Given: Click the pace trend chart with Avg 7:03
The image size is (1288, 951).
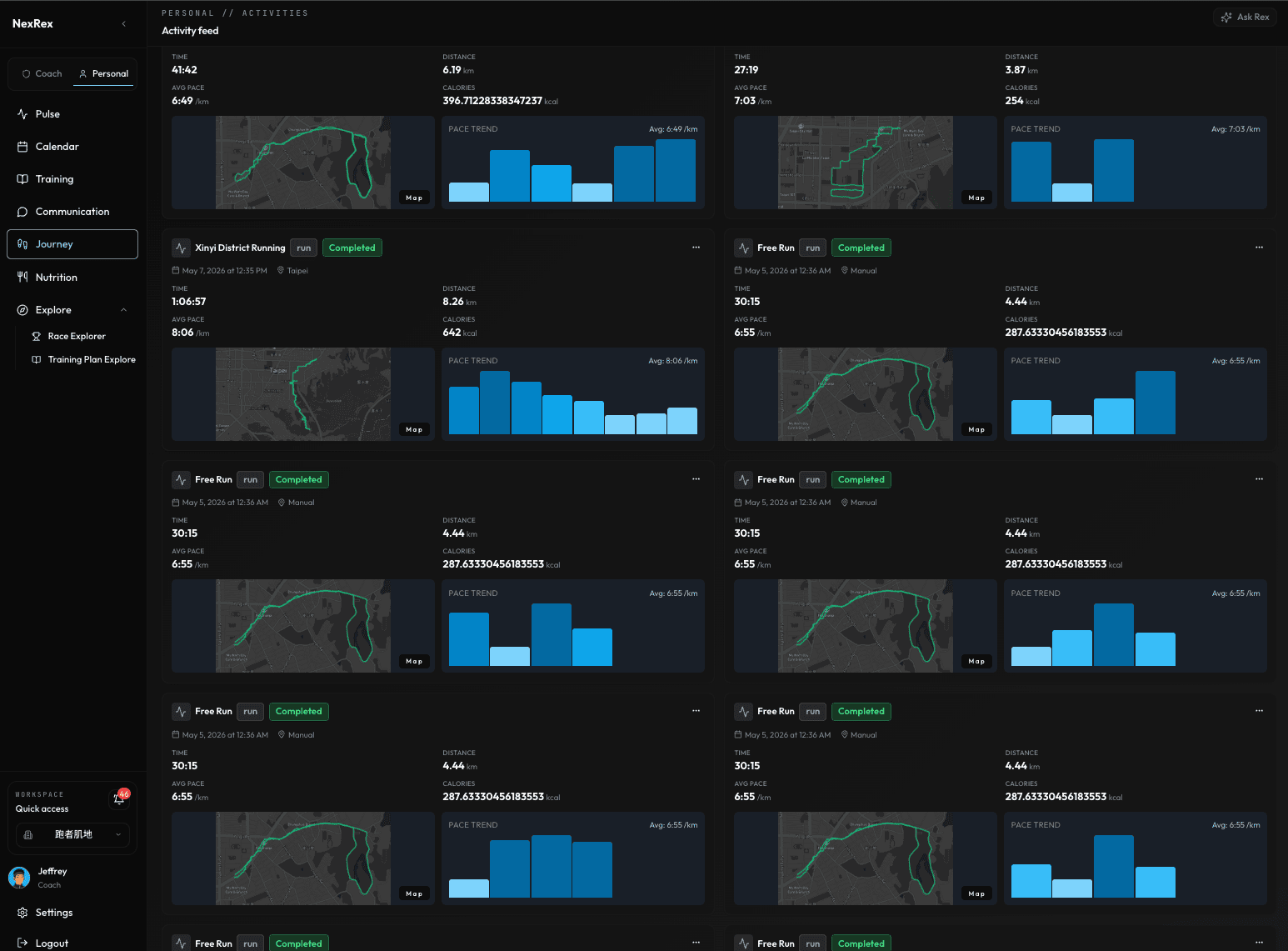Looking at the screenshot, I should [1136, 163].
